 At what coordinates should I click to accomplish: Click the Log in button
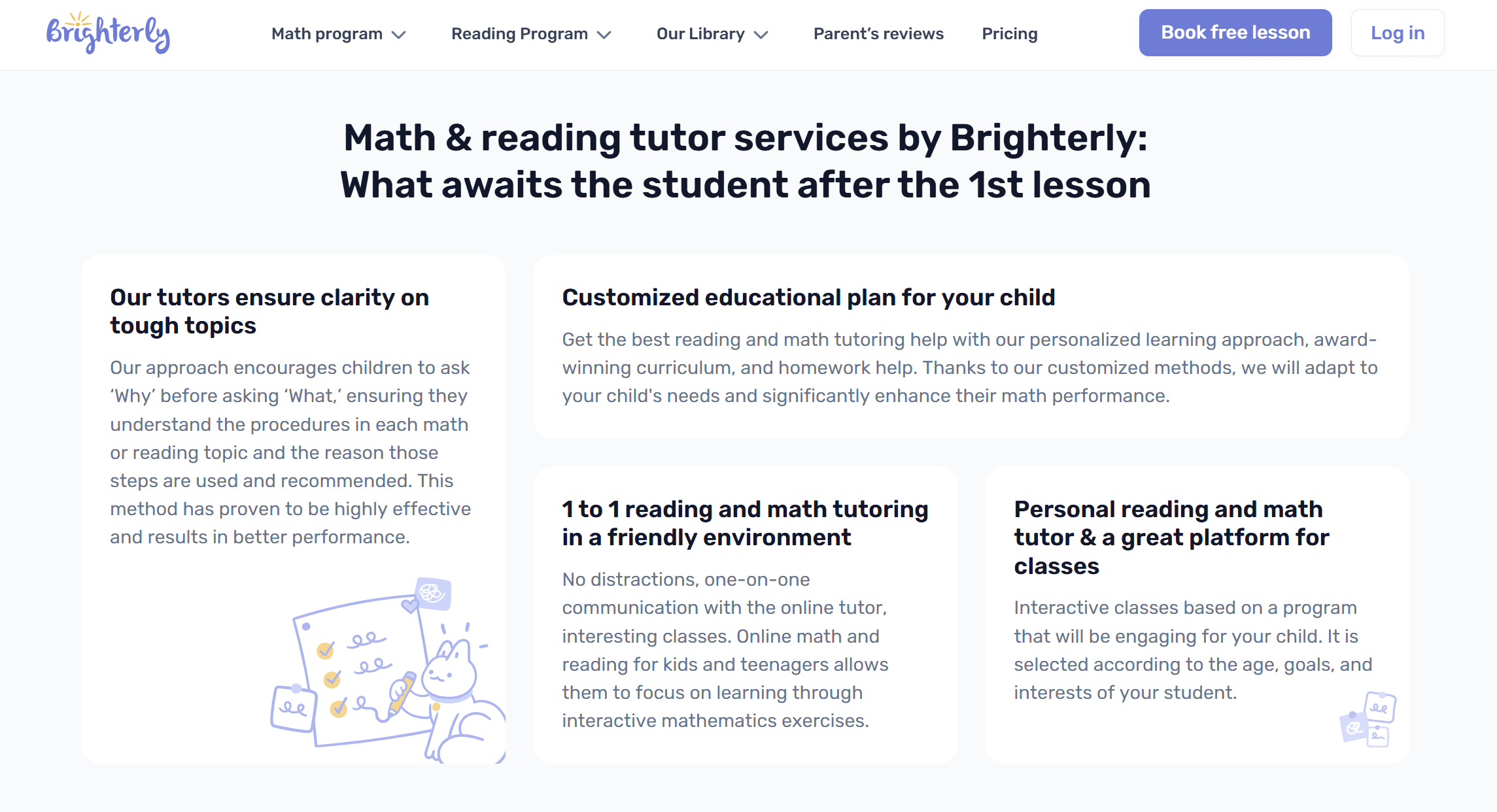click(x=1397, y=32)
